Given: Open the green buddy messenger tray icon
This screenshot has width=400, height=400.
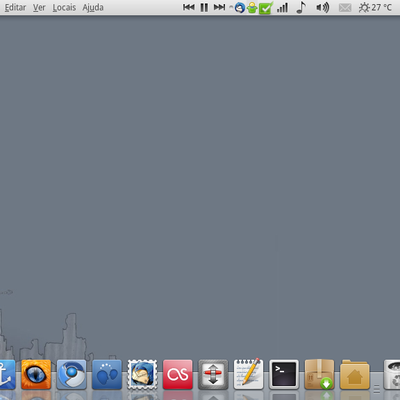Looking at the screenshot, I should tap(252, 8).
